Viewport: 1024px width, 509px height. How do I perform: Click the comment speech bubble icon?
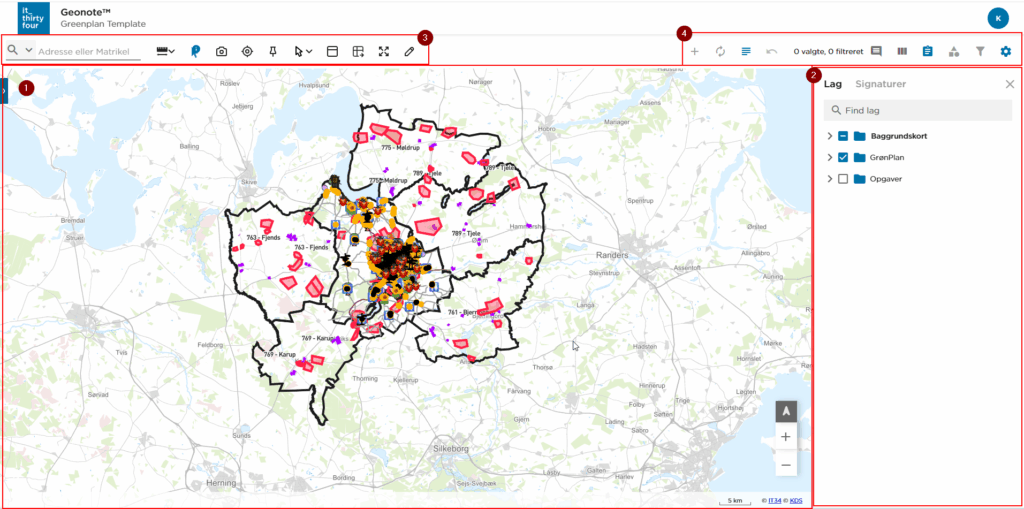[876, 51]
